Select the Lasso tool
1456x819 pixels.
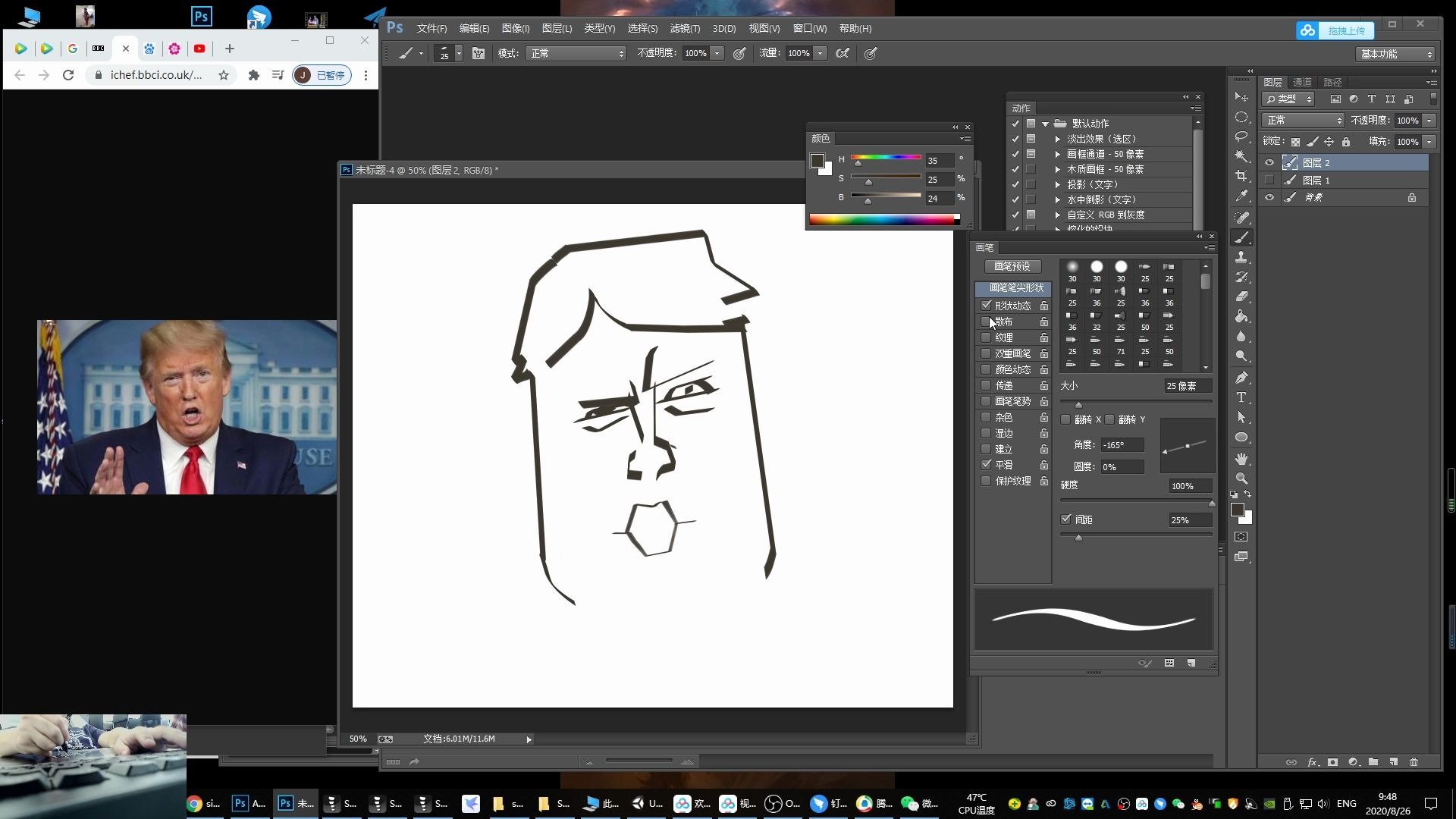point(1241,136)
